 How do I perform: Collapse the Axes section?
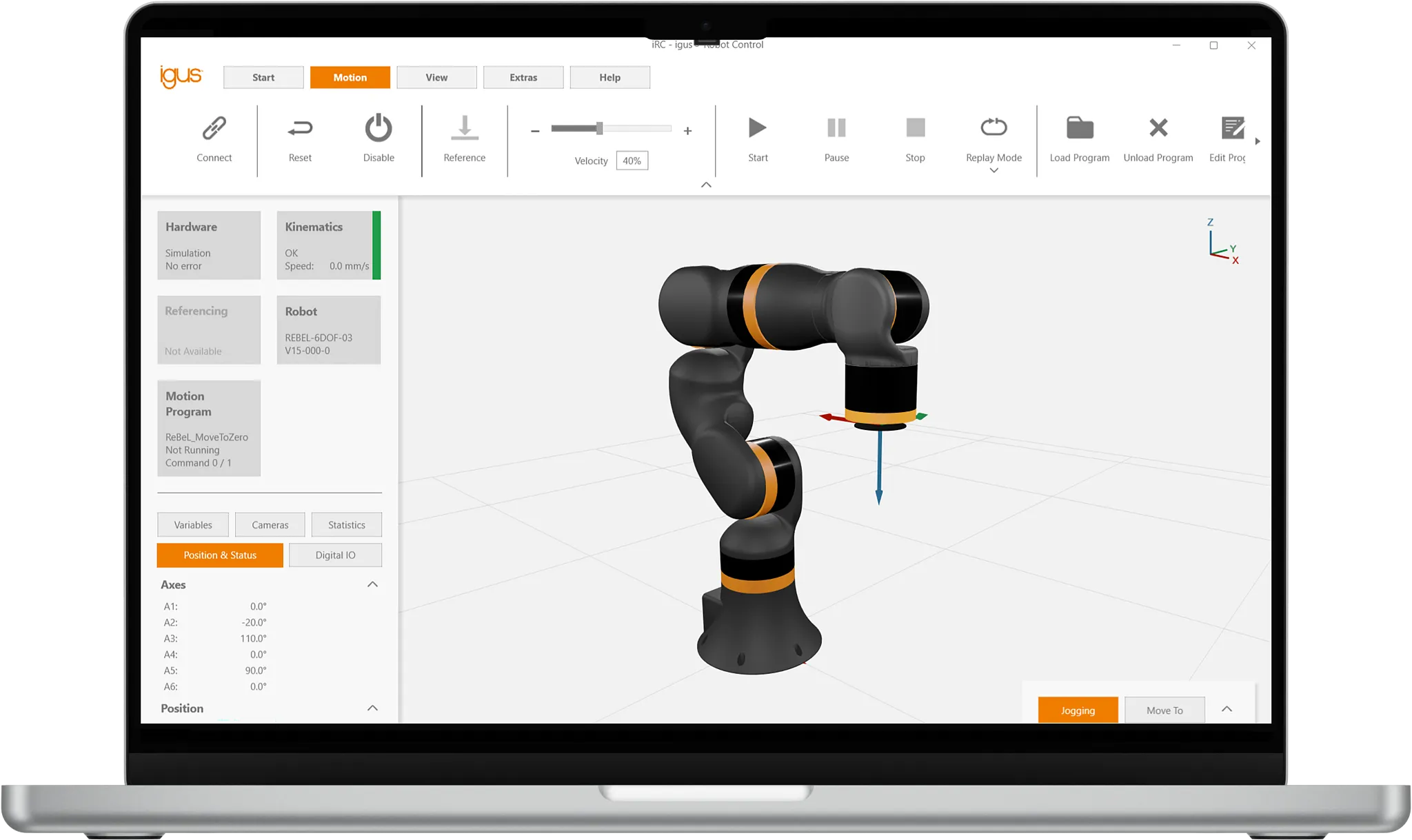pos(372,584)
